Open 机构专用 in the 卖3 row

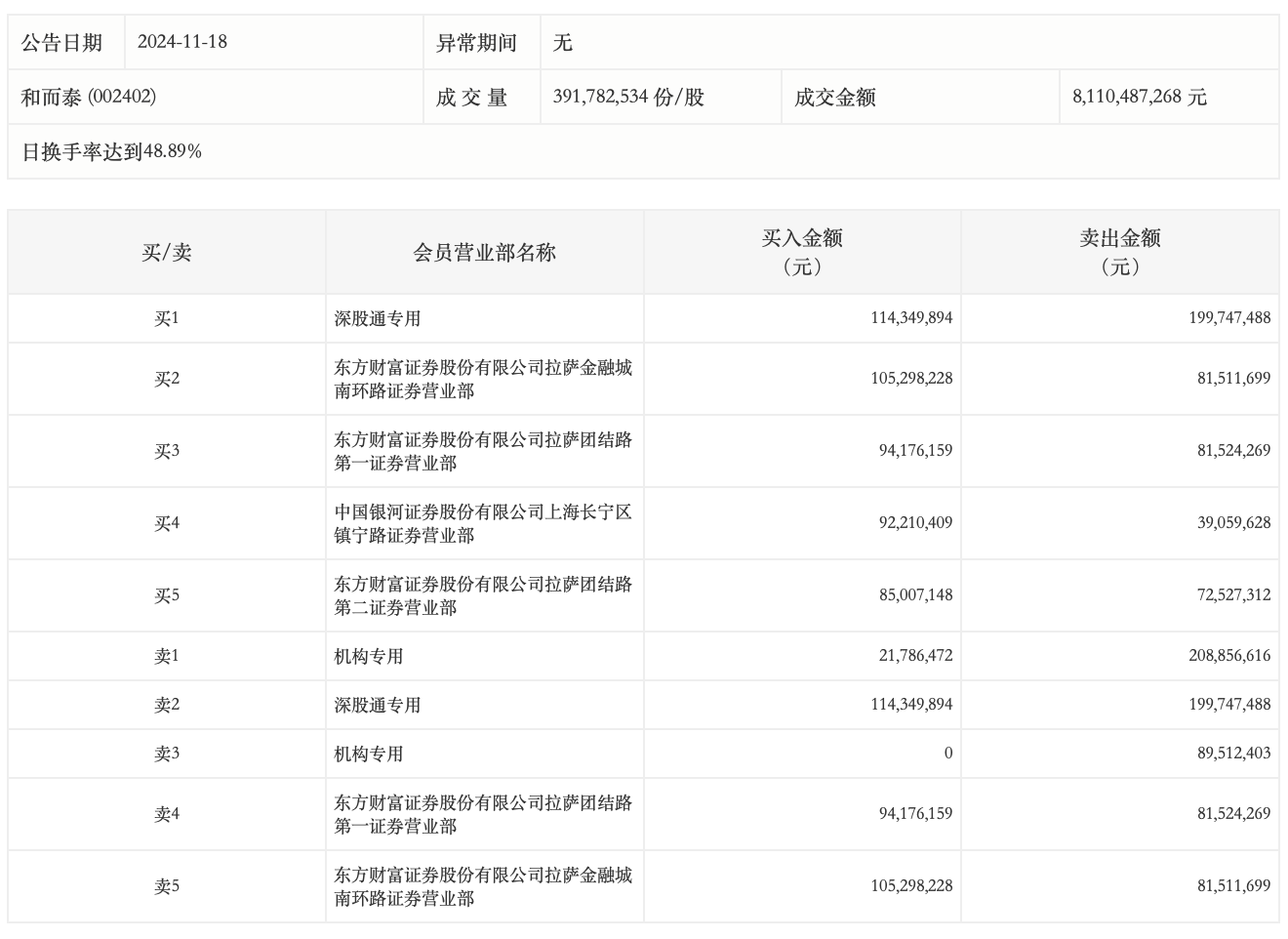[x=369, y=755]
